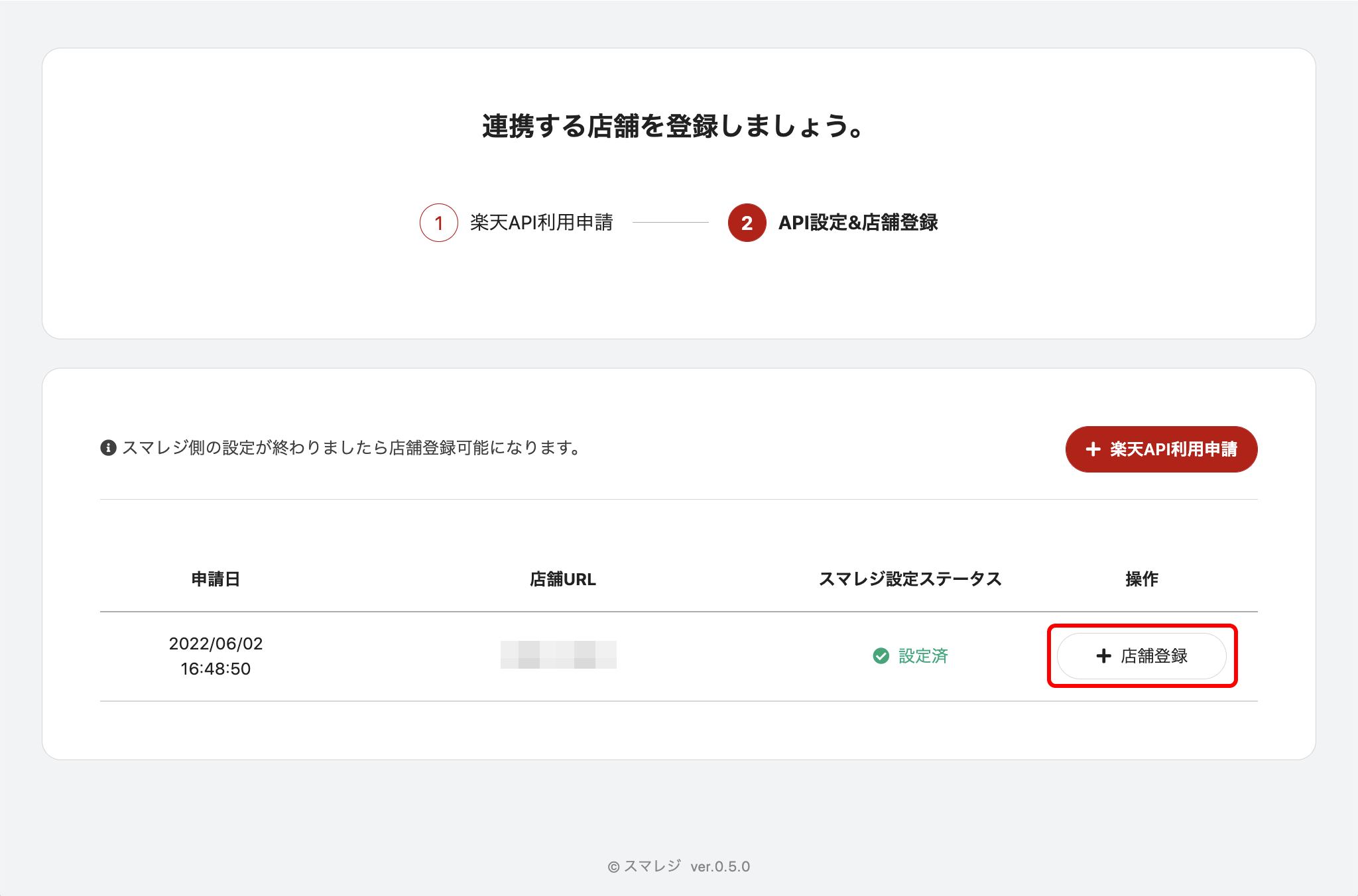Click the スマレジ設定ステータス column header
The width and height of the screenshot is (1358, 896).
pos(910,579)
